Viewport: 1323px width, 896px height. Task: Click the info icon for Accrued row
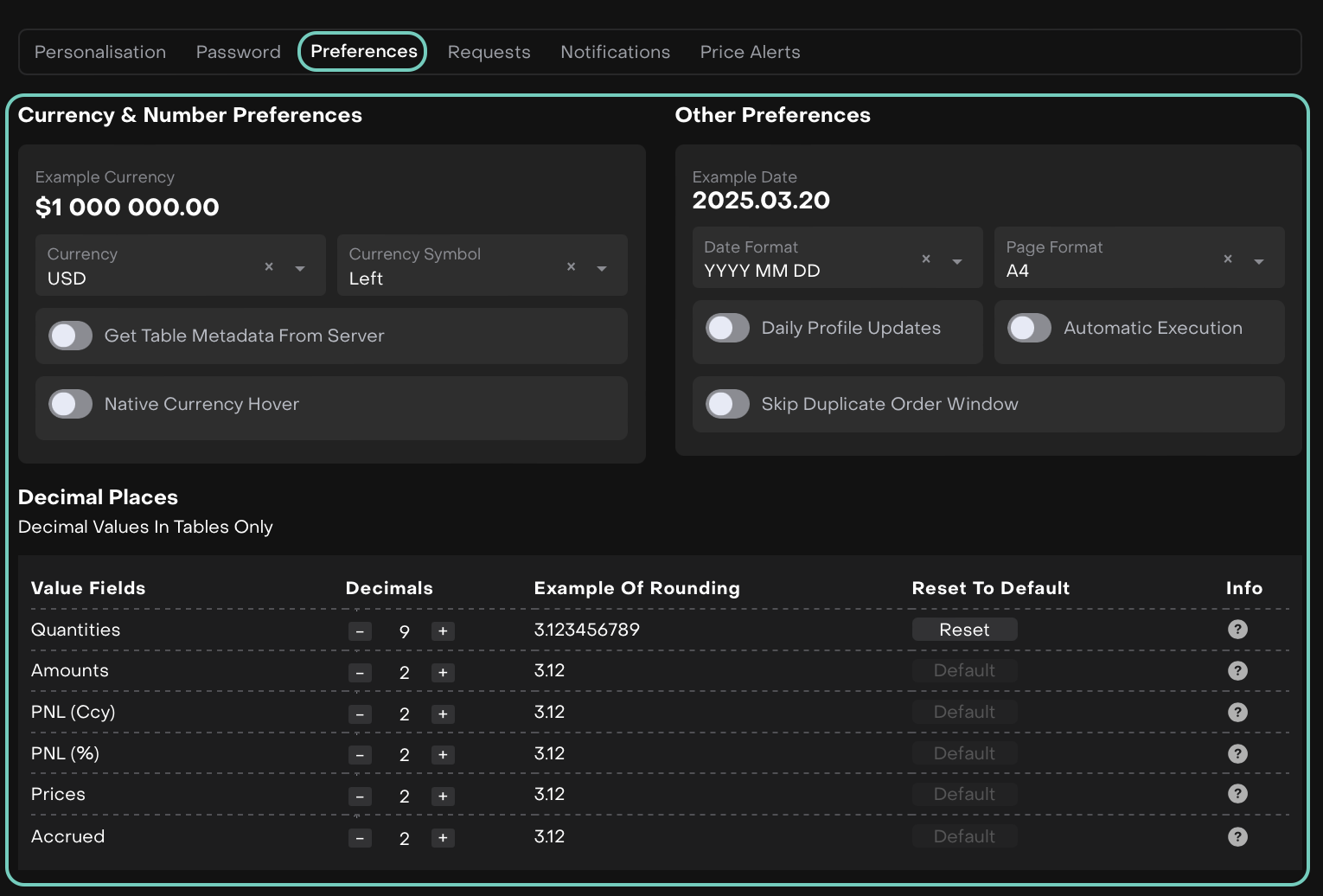pos(1237,836)
